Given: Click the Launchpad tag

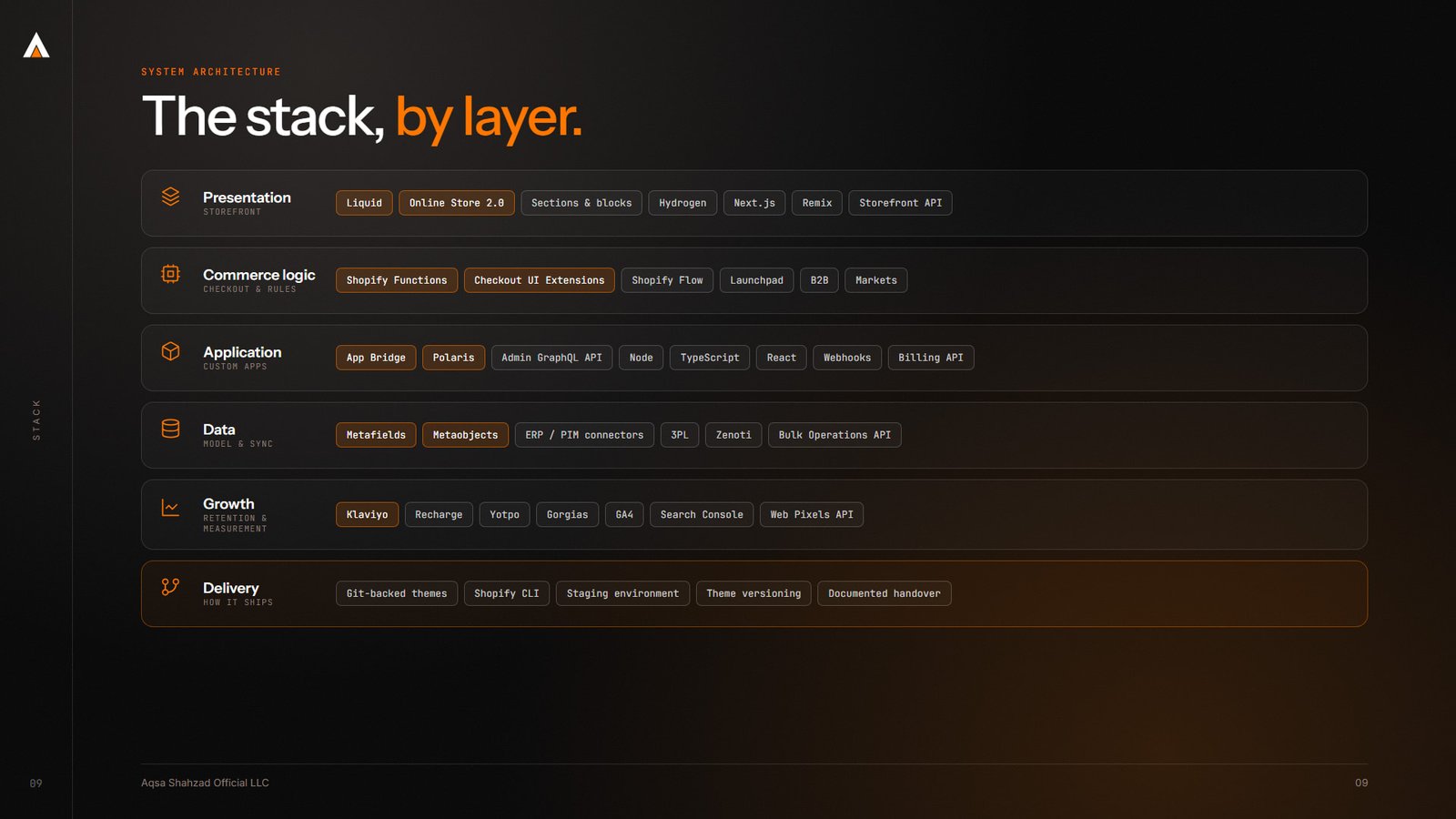Looking at the screenshot, I should click(756, 280).
